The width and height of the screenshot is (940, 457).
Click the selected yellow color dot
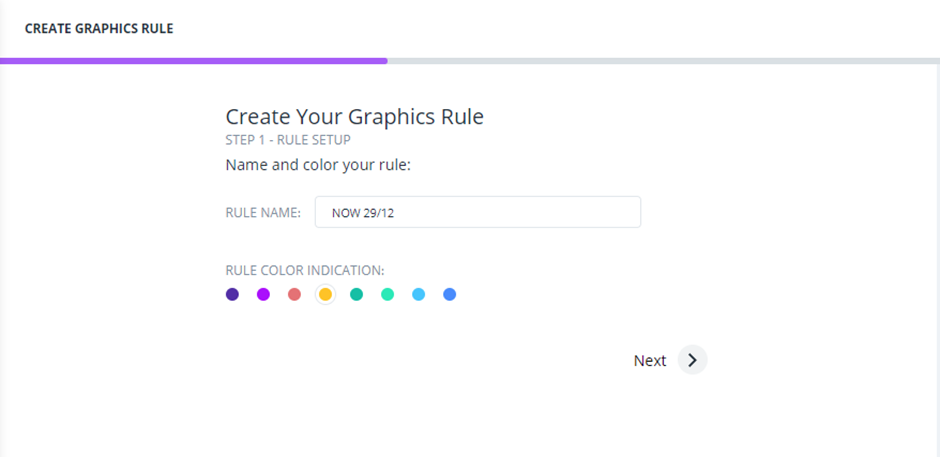pos(325,294)
